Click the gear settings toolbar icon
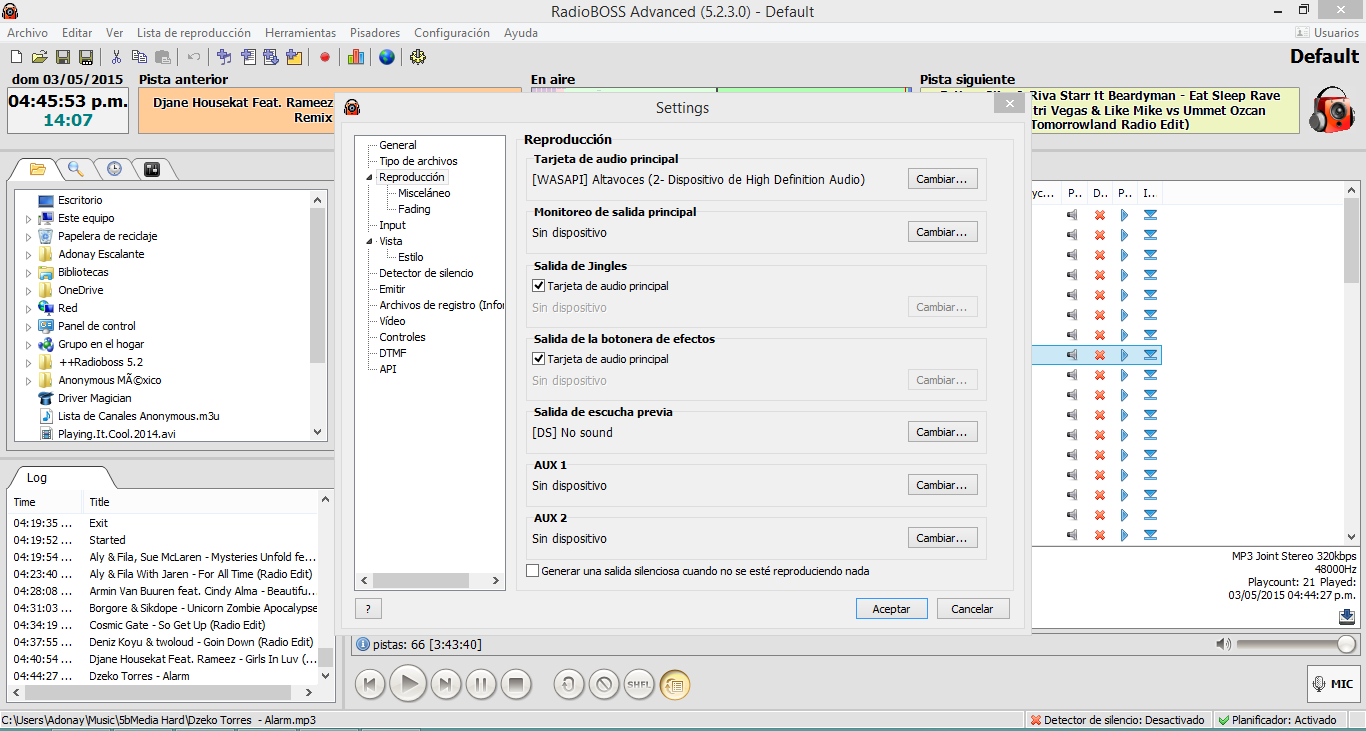 point(418,57)
